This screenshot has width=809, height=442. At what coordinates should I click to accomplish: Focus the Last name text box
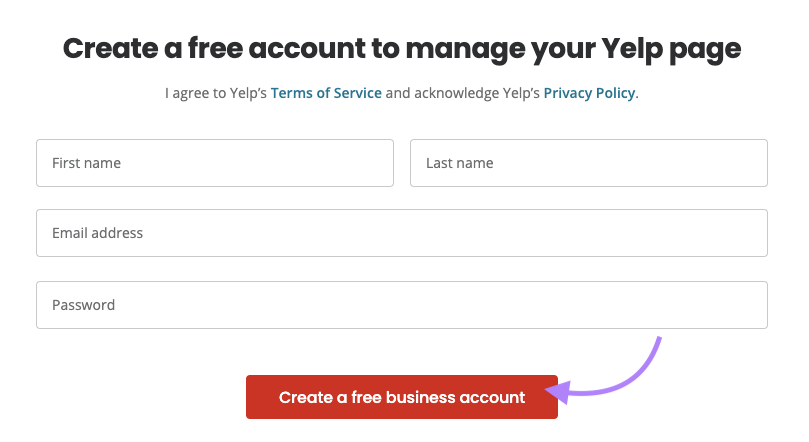(588, 163)
